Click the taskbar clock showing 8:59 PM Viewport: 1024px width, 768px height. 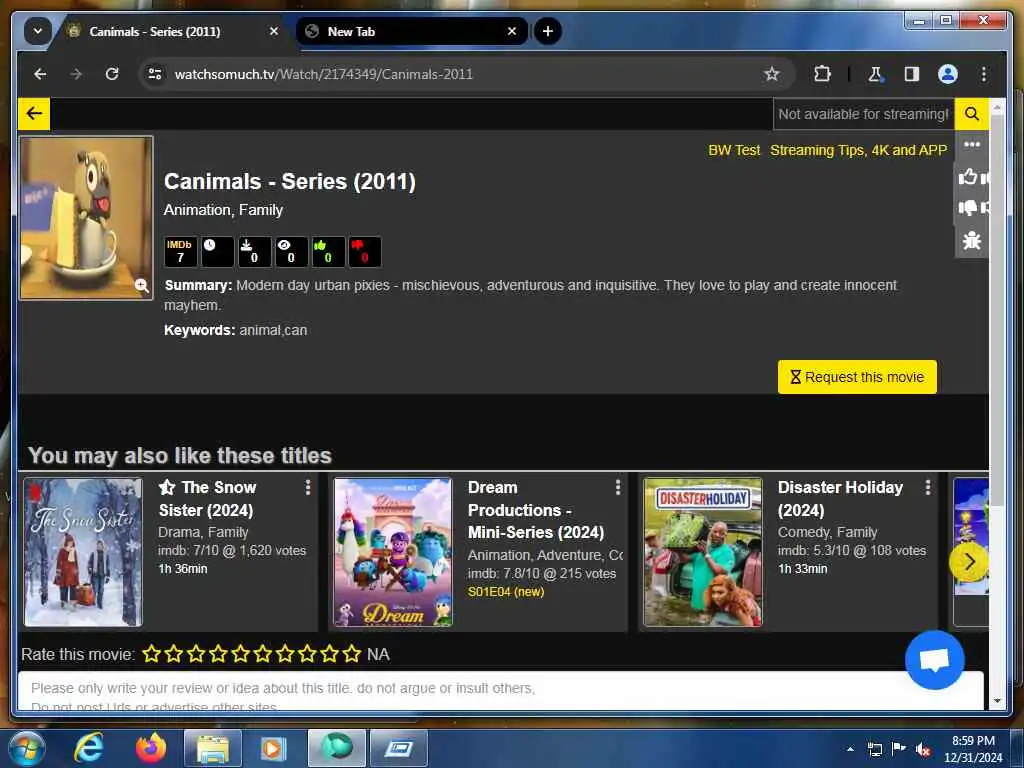(973, 749)
